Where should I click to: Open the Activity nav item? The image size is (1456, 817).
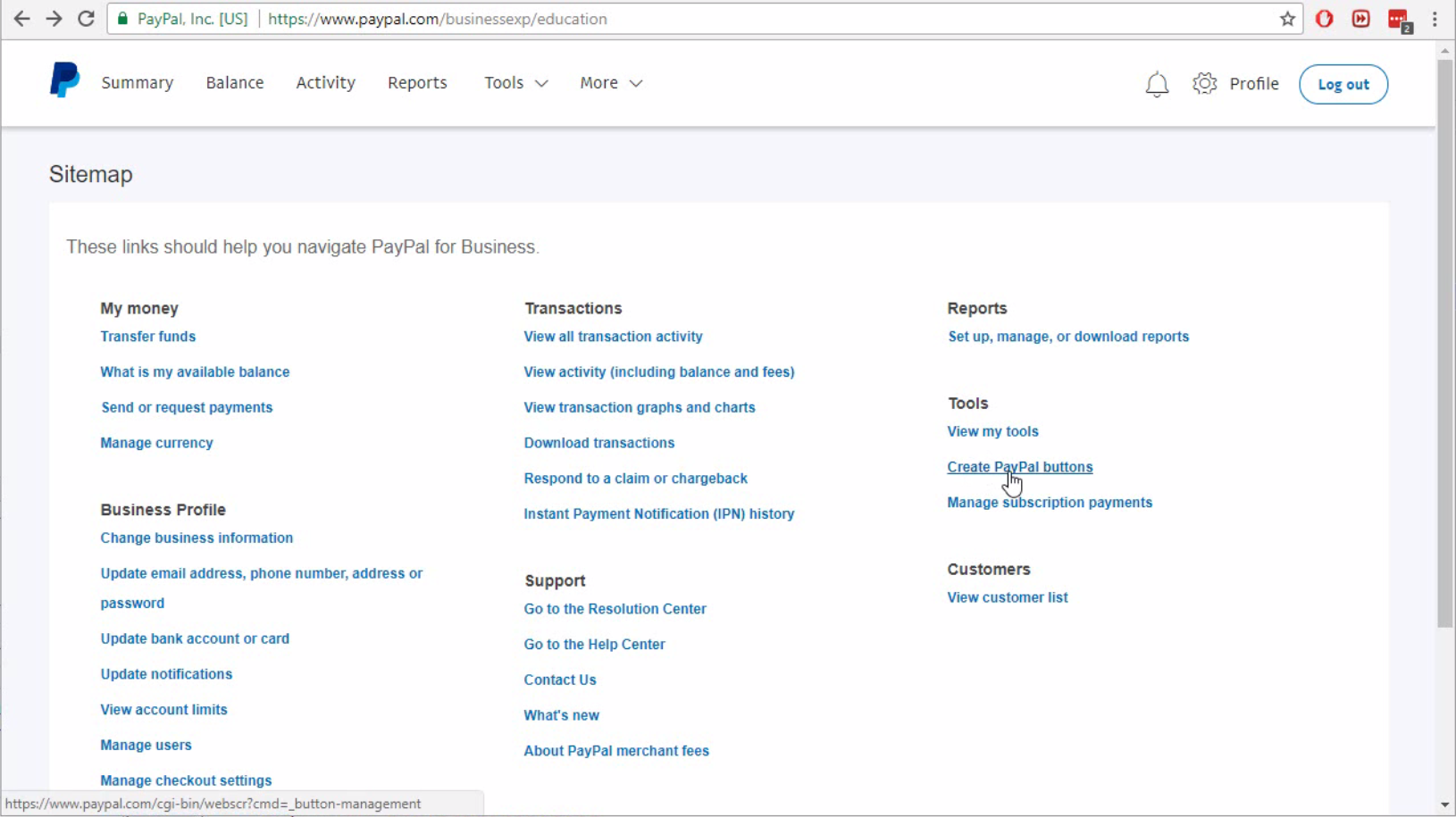(x=326, y=83)
